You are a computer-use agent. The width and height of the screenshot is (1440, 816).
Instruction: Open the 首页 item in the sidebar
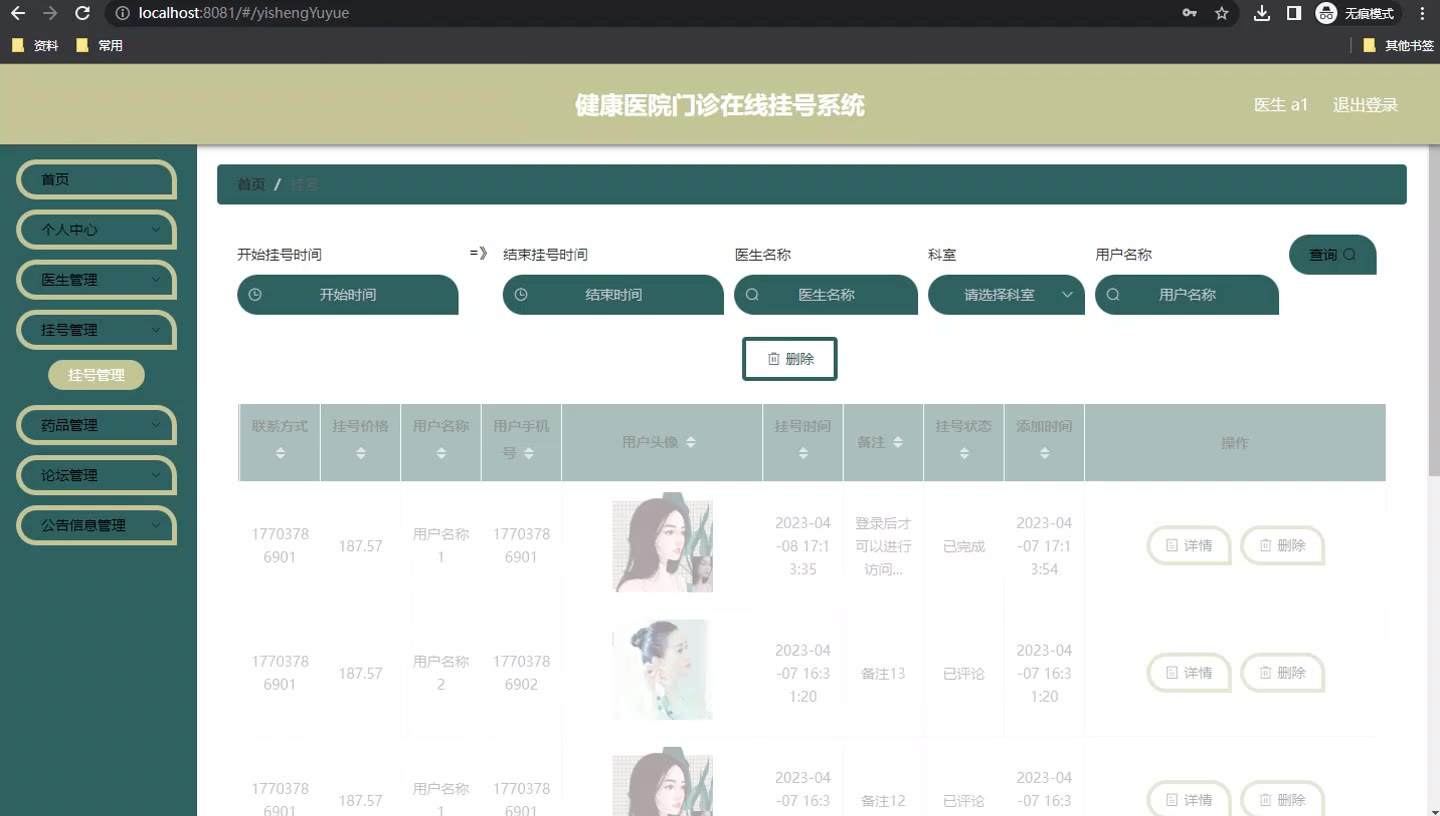(x=97, y=179)
